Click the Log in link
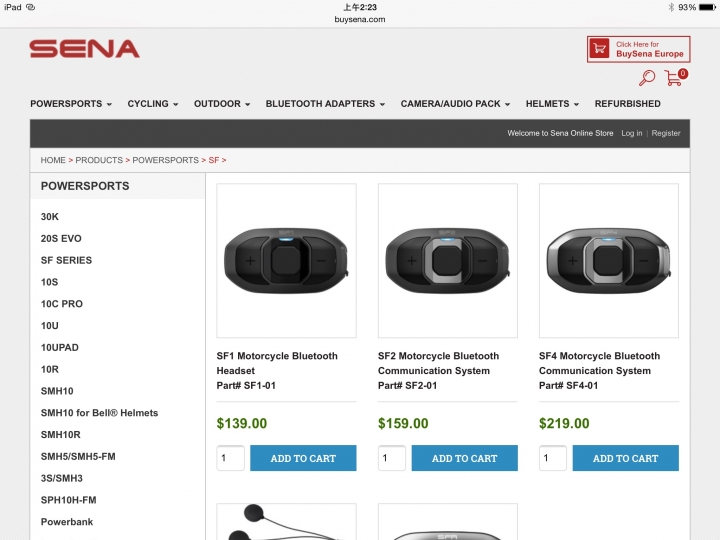The height and width of the screenshot is (540, 720). pos(631,133)
